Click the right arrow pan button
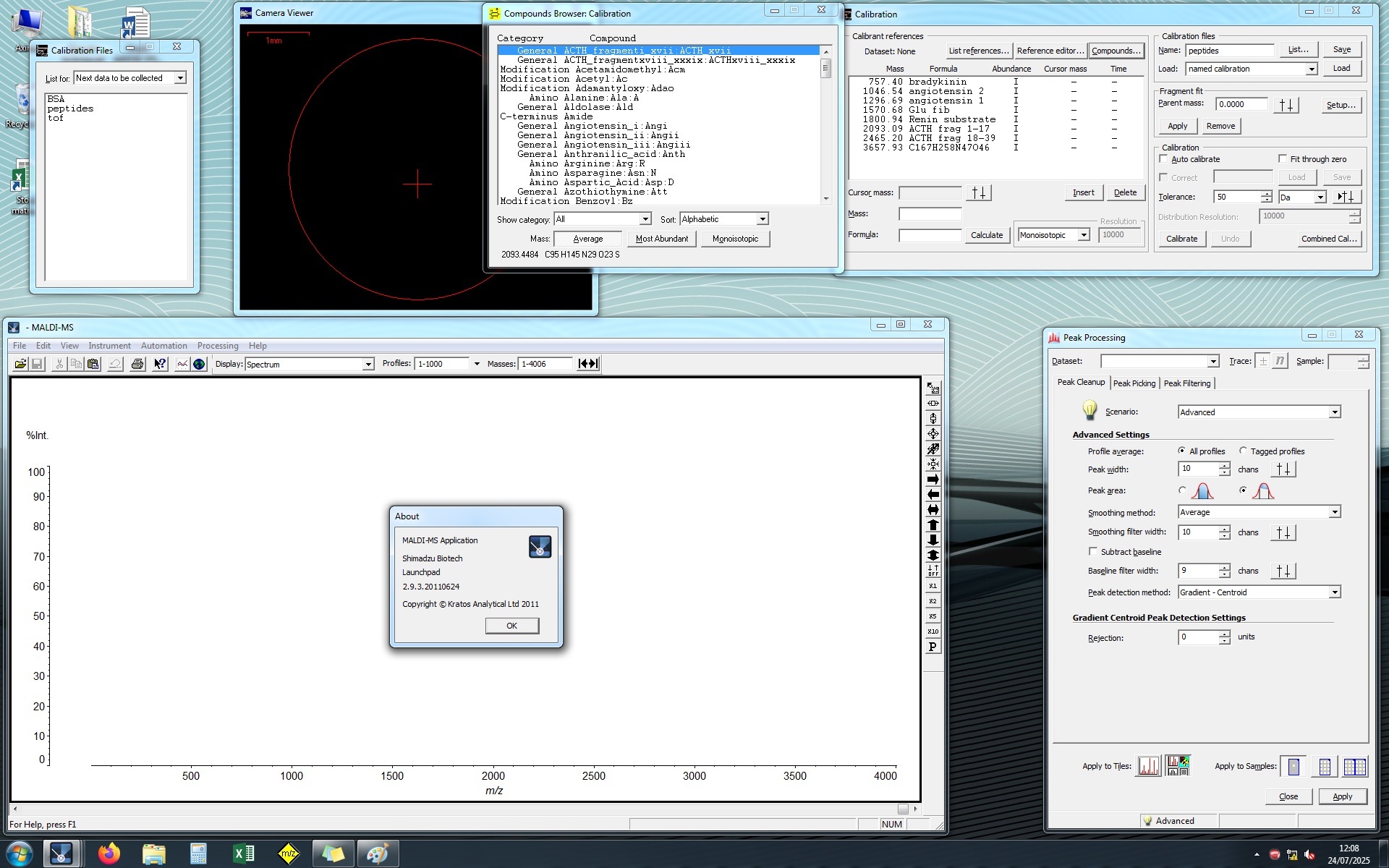 [933, 480]
